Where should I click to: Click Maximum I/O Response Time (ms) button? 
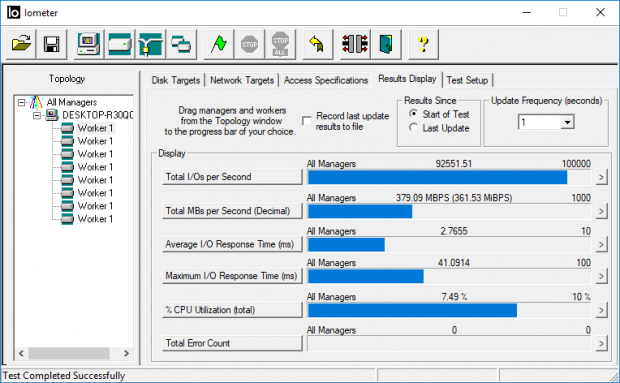point(232,276)
